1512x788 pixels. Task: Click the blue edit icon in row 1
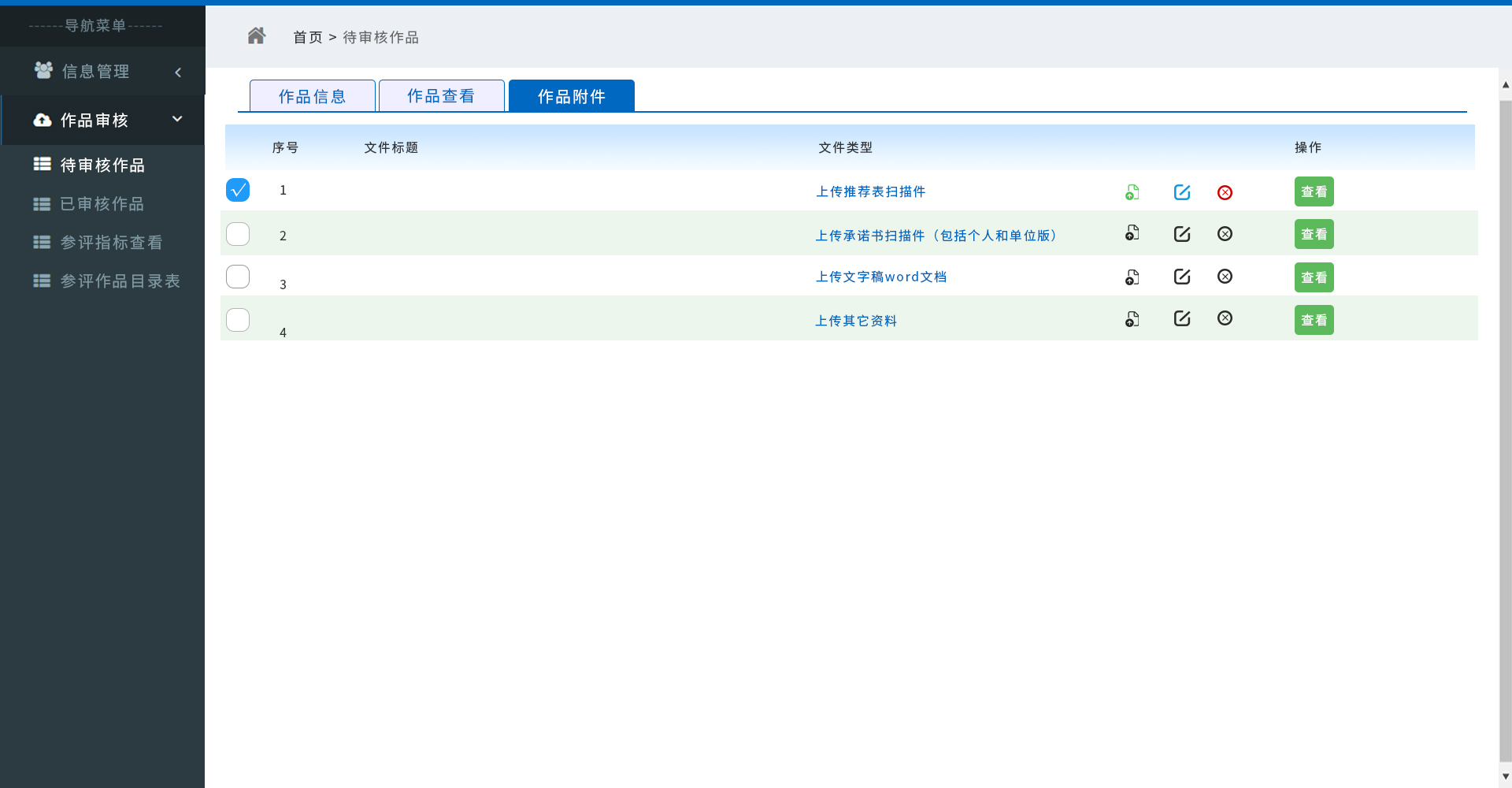tap(1181, 192)
